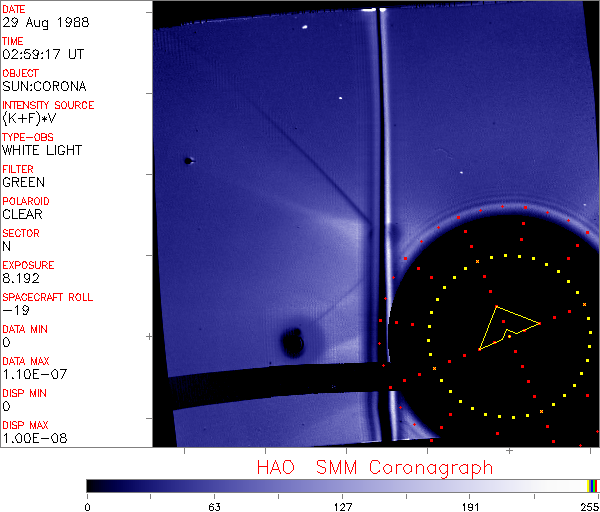Click the small dark spot in the upper-left image area

click(x=187, y=160)
